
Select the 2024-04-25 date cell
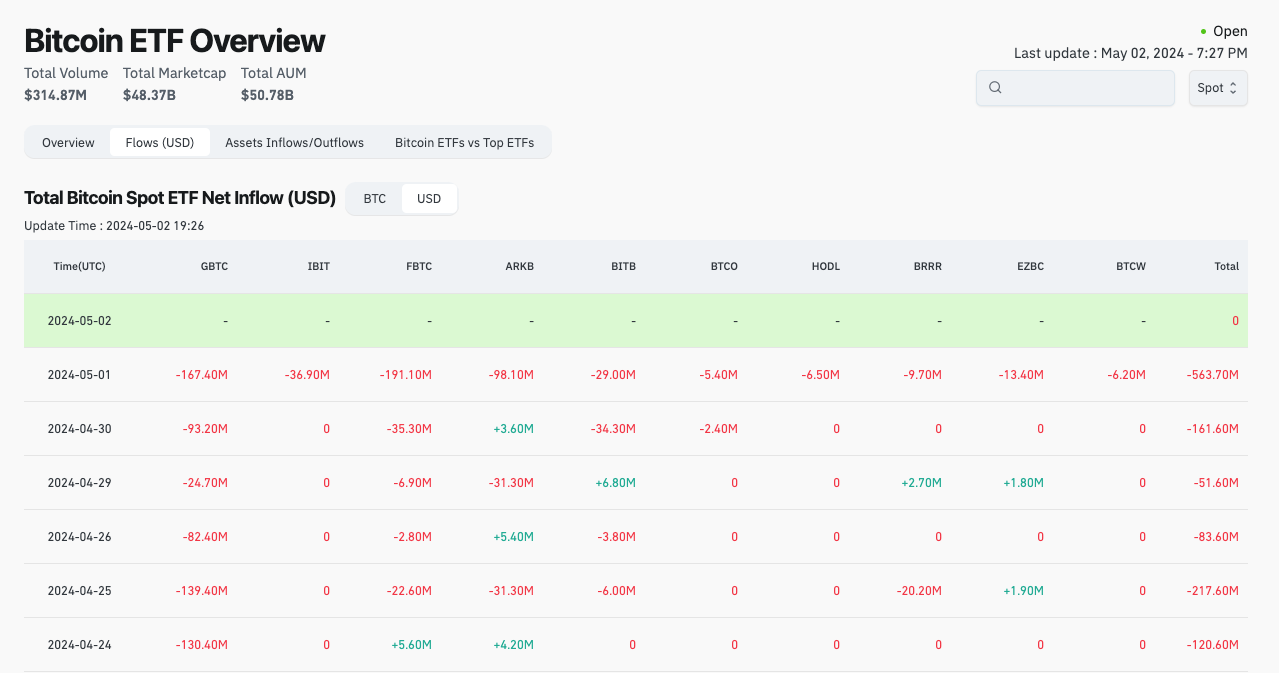click(x=79, y=591)
